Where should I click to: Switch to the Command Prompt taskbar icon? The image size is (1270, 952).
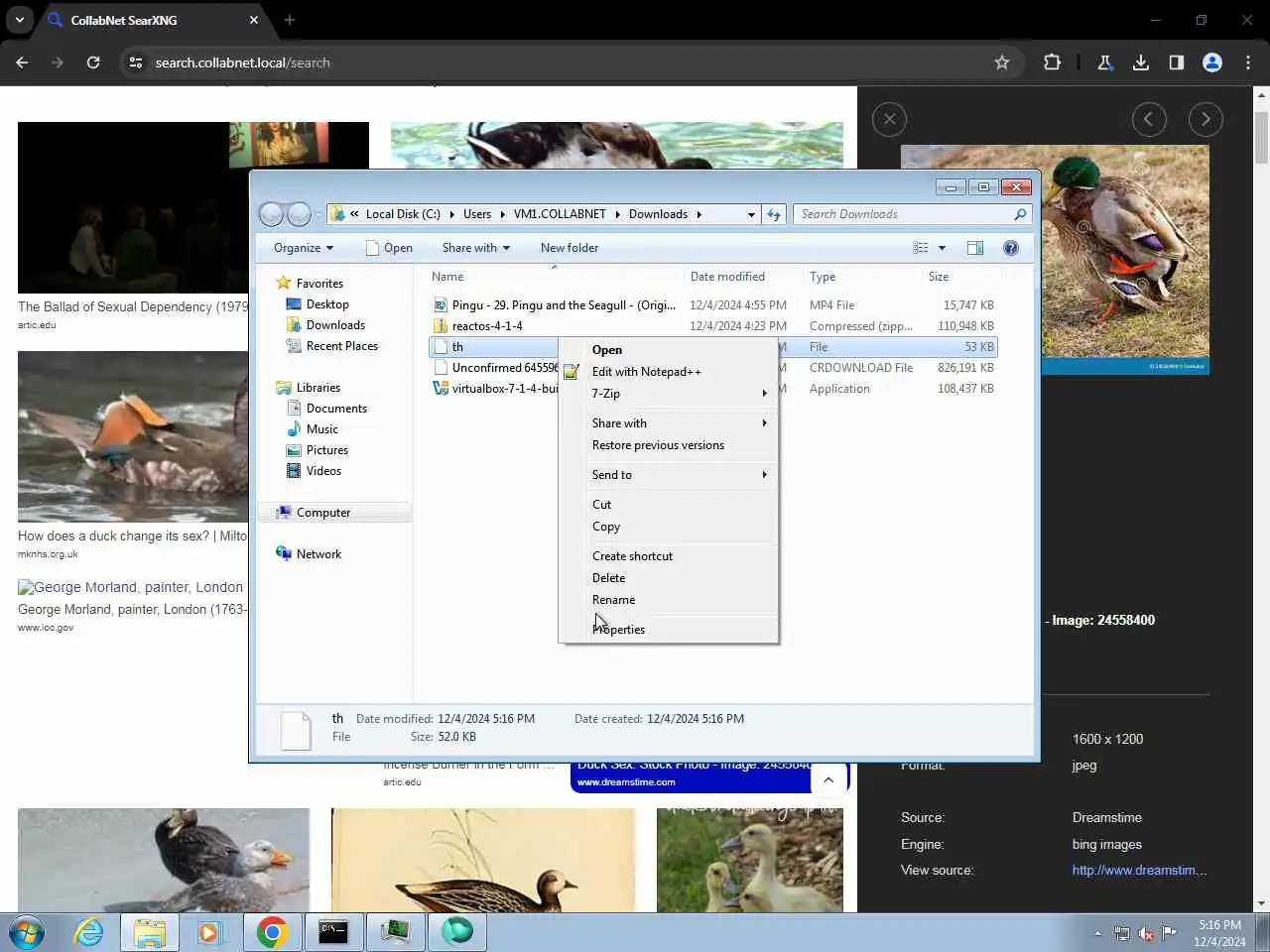click(x=333, y=932)
